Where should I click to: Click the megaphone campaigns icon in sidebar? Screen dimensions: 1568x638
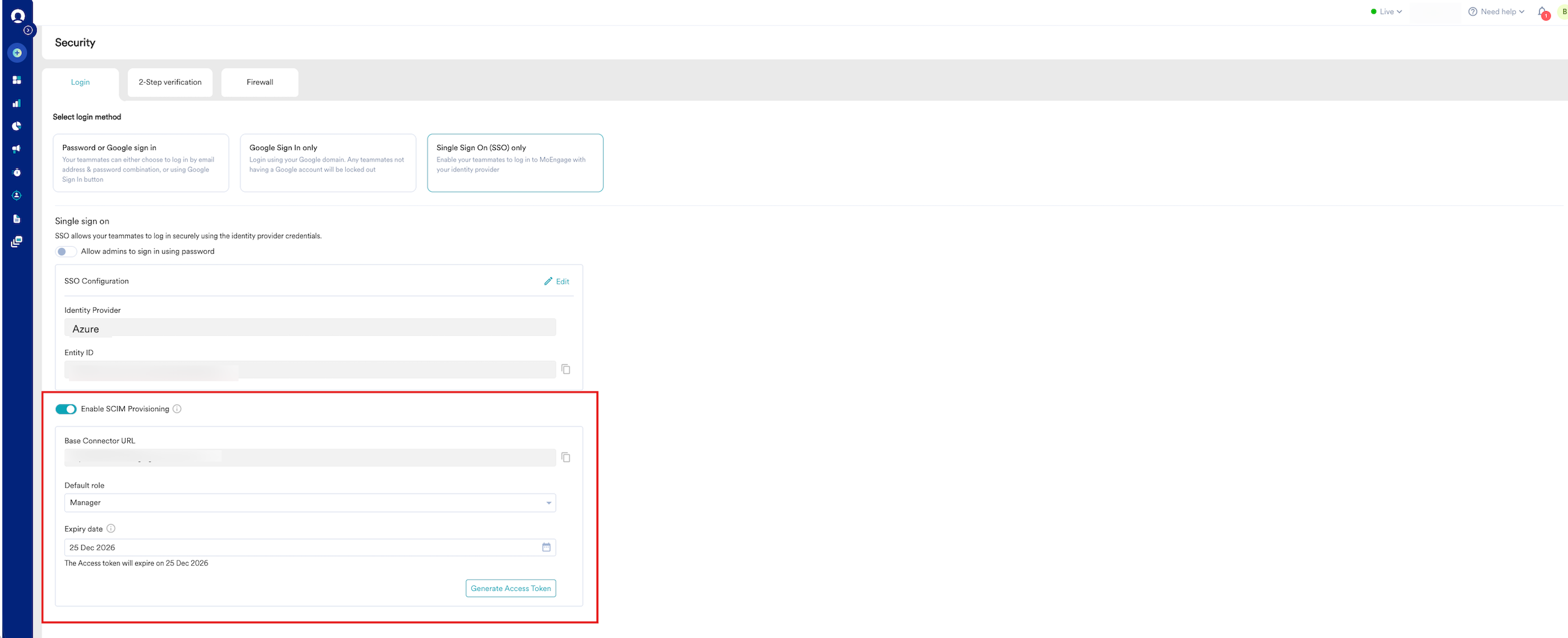point(16,149)
